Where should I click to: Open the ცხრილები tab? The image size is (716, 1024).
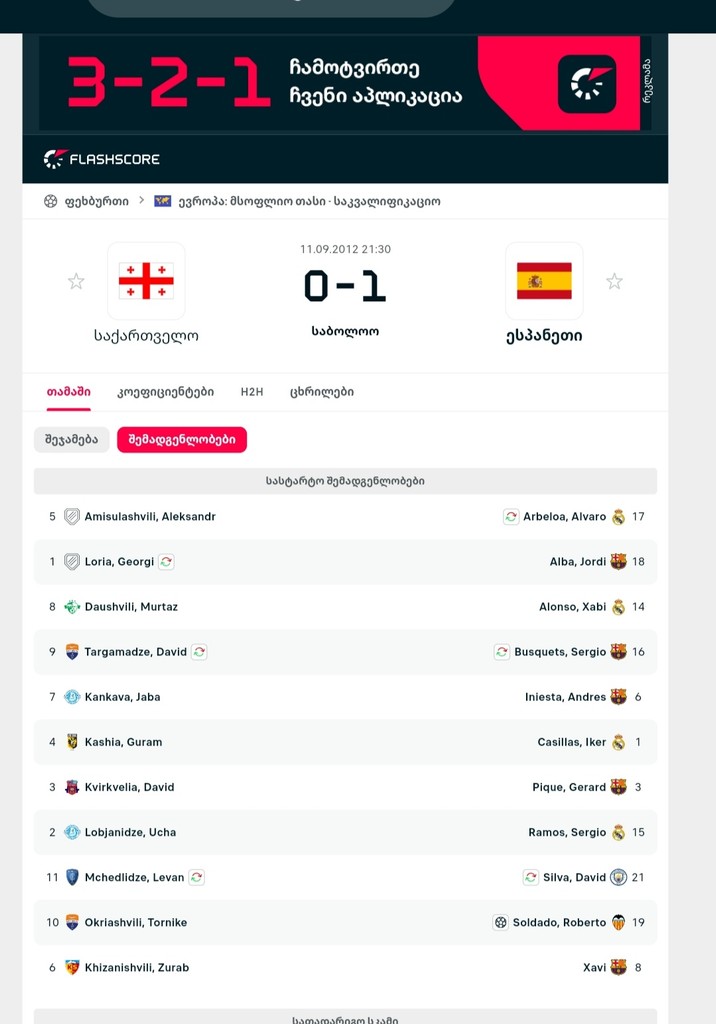pyautogui.click(x=322, y=392)
